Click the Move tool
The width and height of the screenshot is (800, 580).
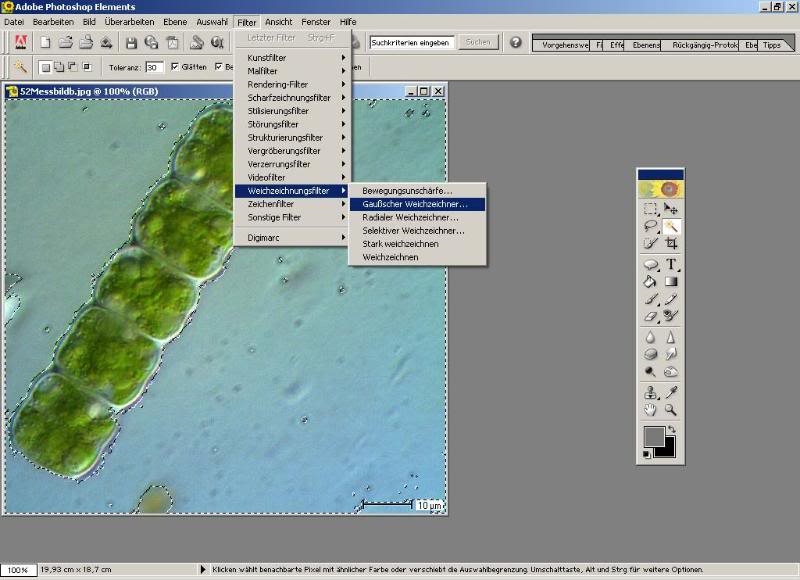coord(671,208)
